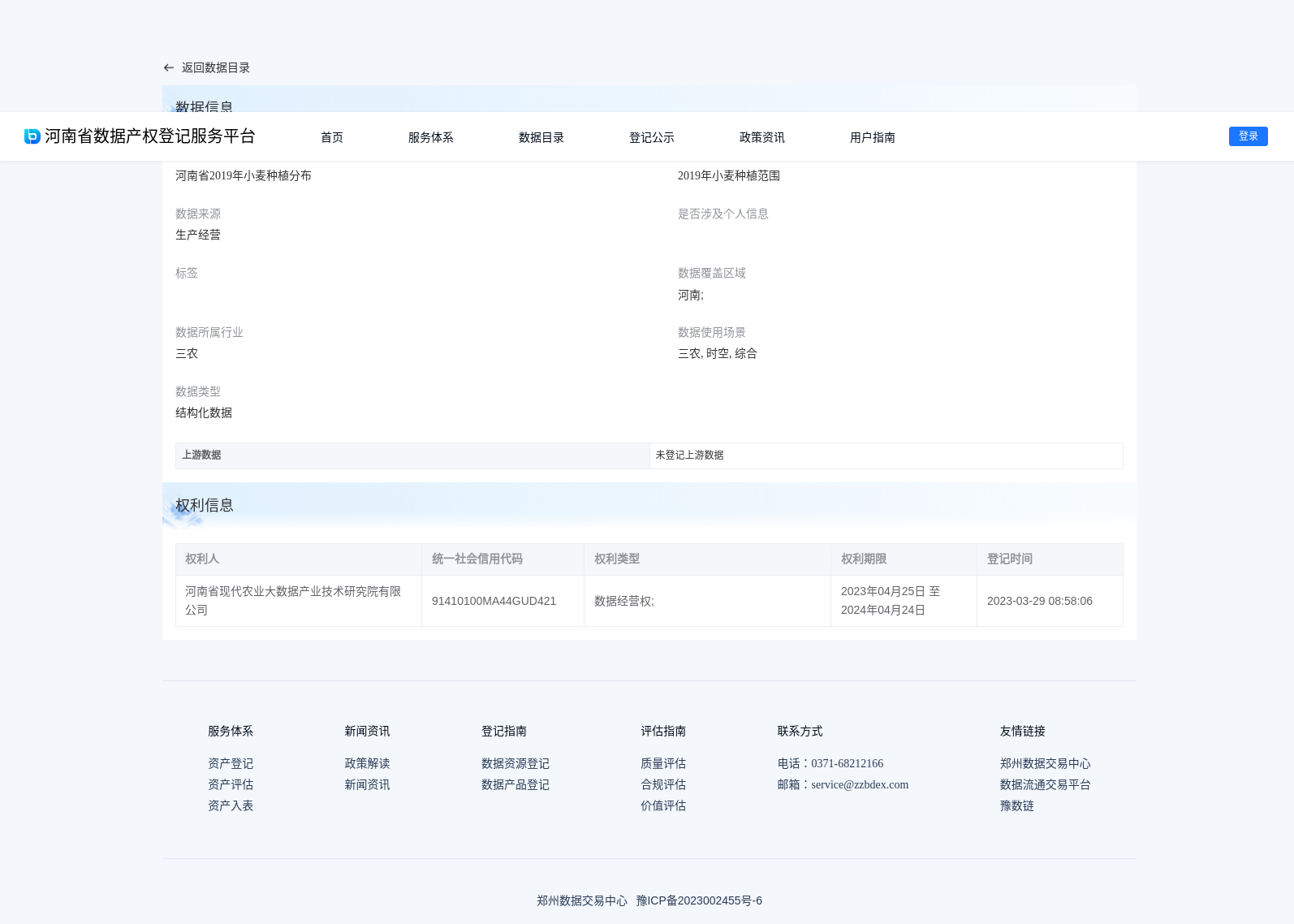Open footer link 资产入表
Image resolution: width=1294 pixels, height=924 pixels.
(x=231, y=805)
